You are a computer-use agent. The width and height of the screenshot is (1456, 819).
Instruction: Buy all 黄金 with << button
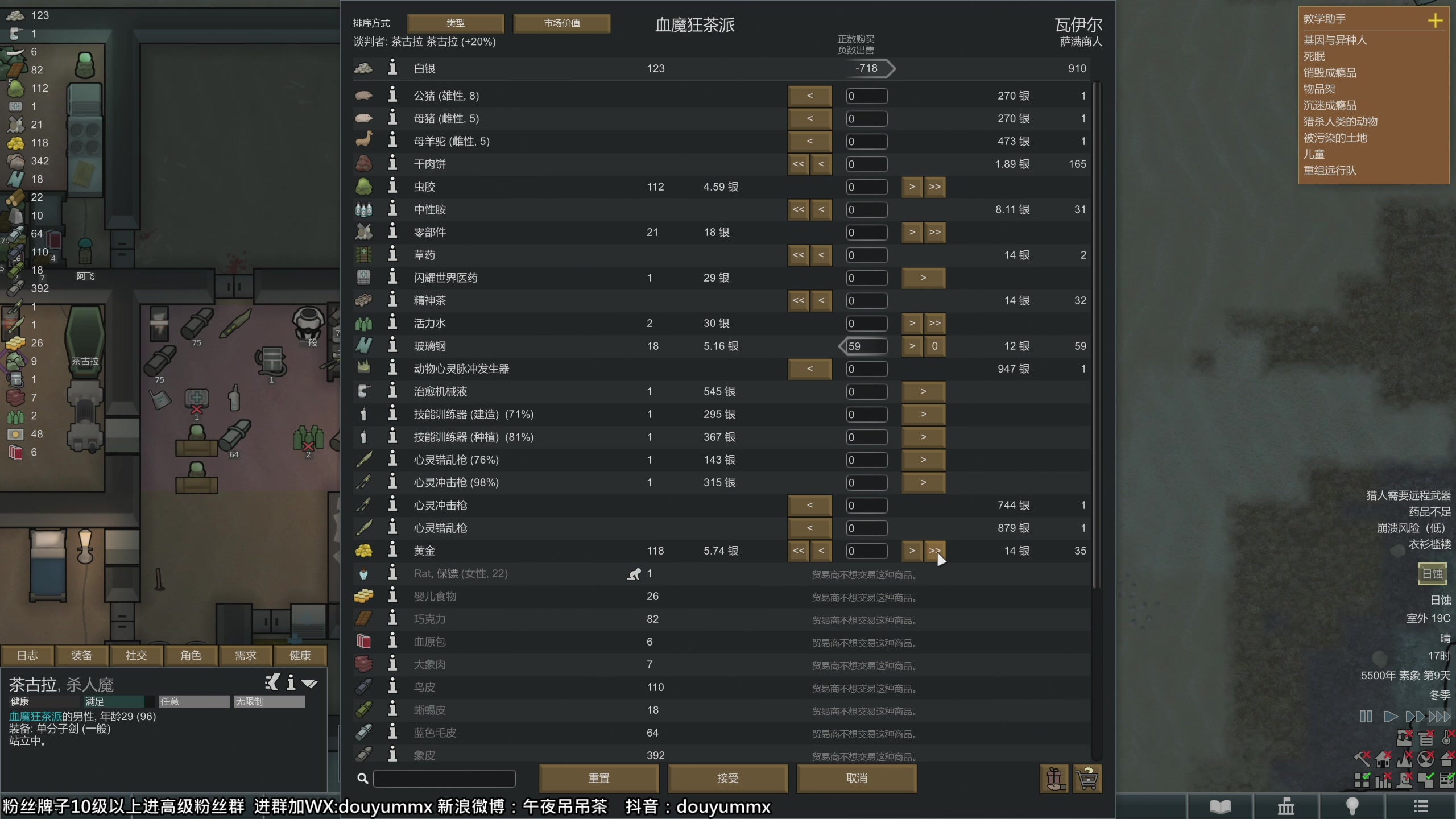(799, 551)
